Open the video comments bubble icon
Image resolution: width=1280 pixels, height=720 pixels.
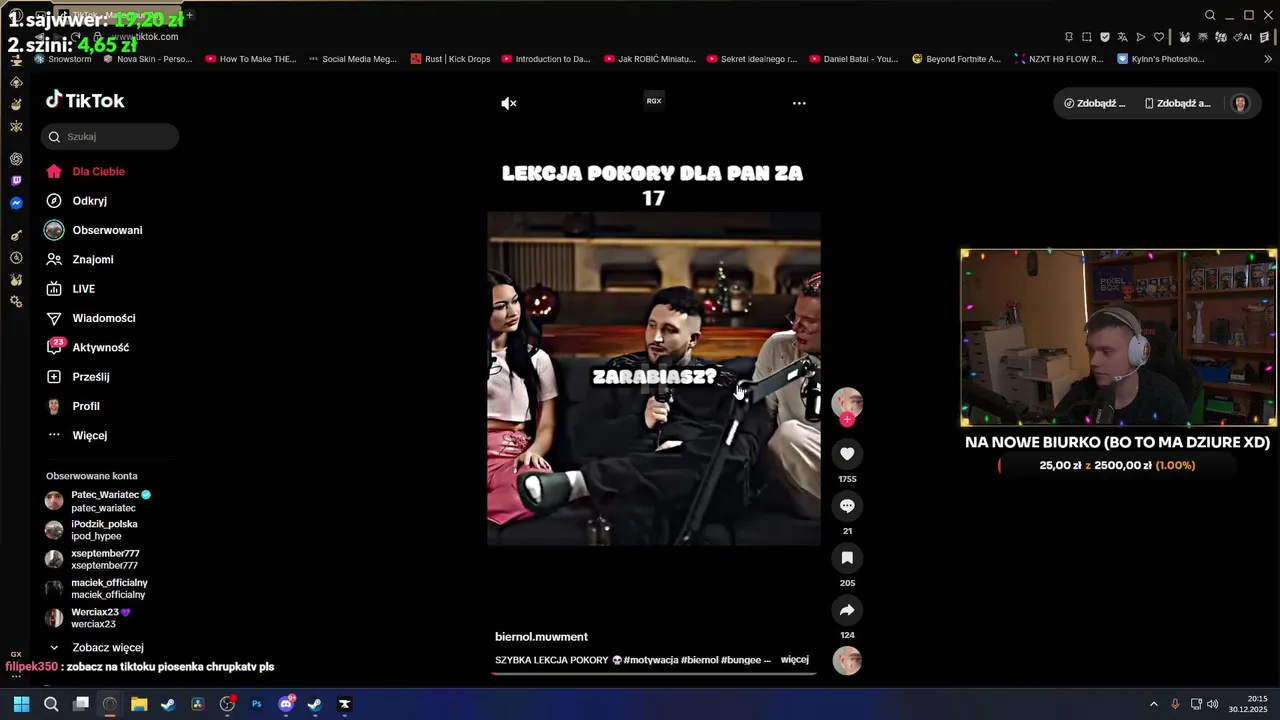click(847, 506)
